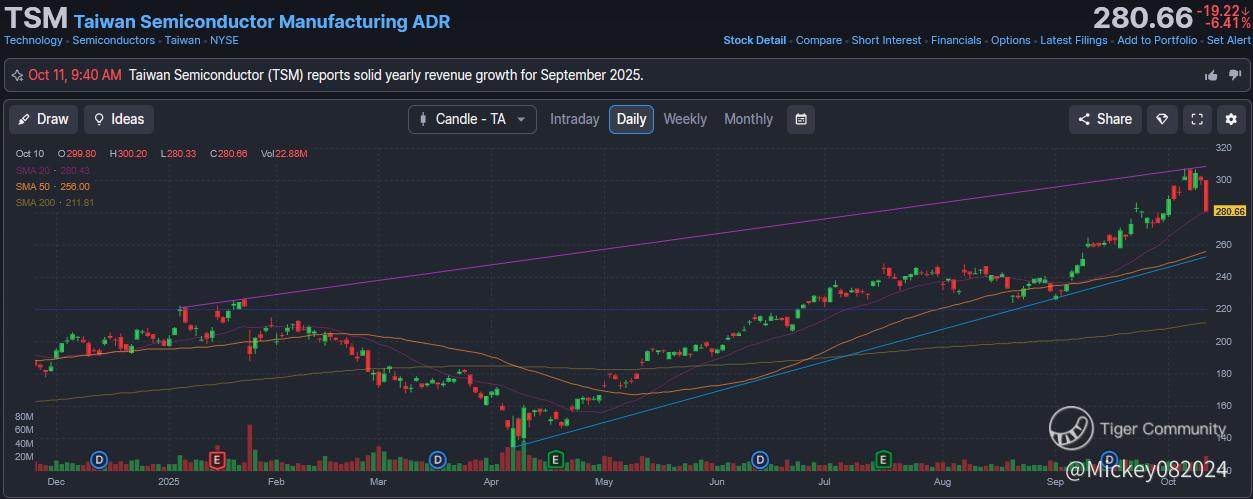Toggle thumbs down on news headline
1253x499 pixels.
point(1235,75)
